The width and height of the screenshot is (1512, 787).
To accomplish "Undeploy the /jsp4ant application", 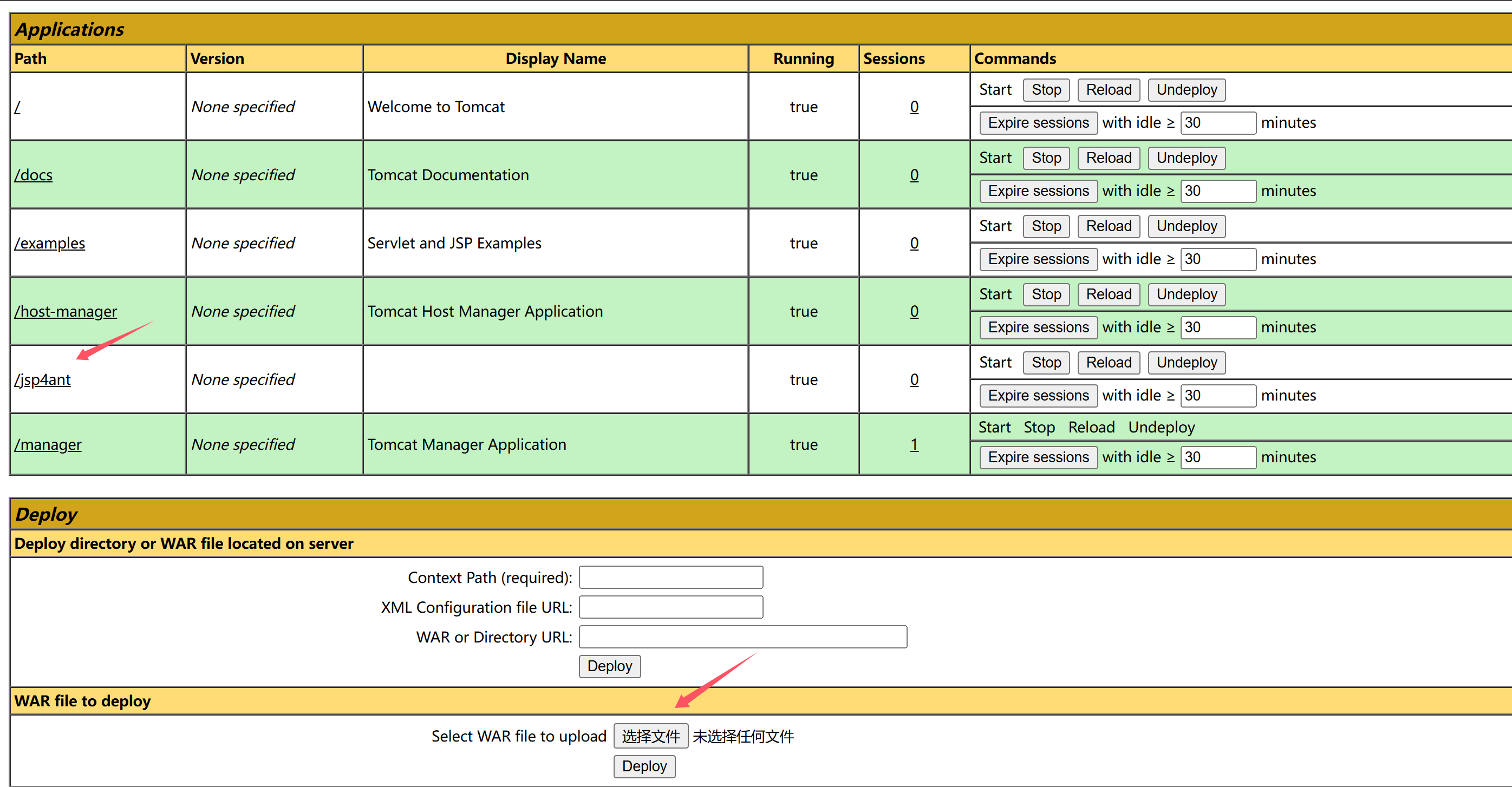I will pos(1186,363).
